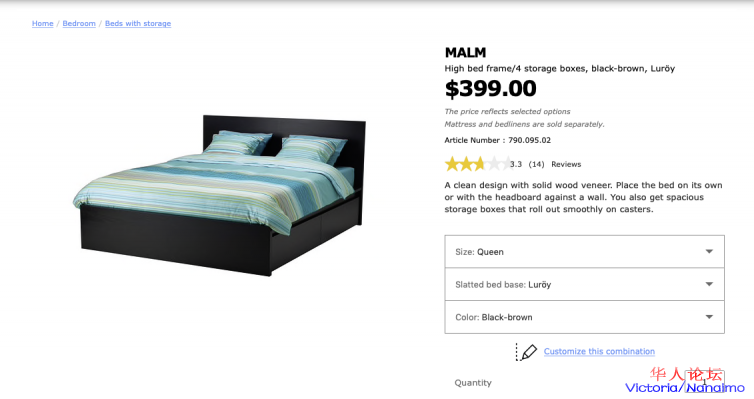The image size is (754, 399).
Task: Click the first gold rating star
Action: point(452,164)
